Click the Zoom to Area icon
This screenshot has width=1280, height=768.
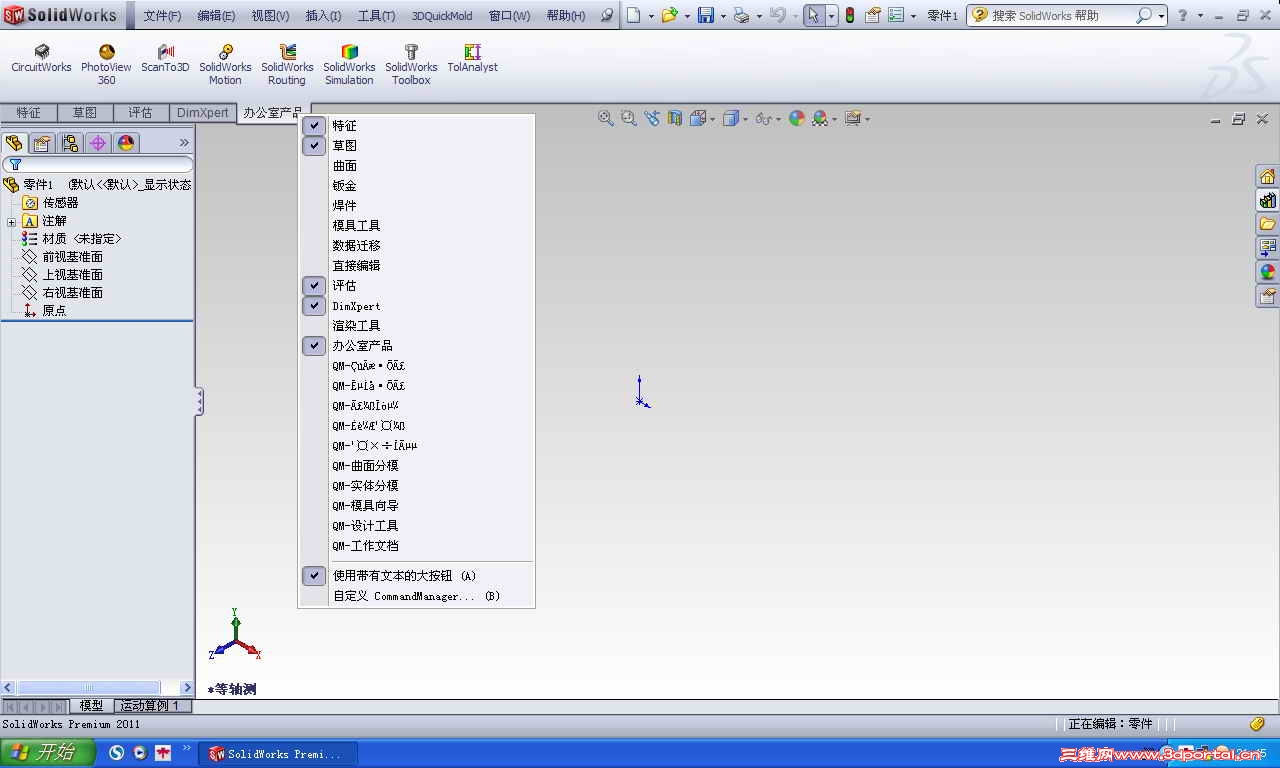click(628, 118)
